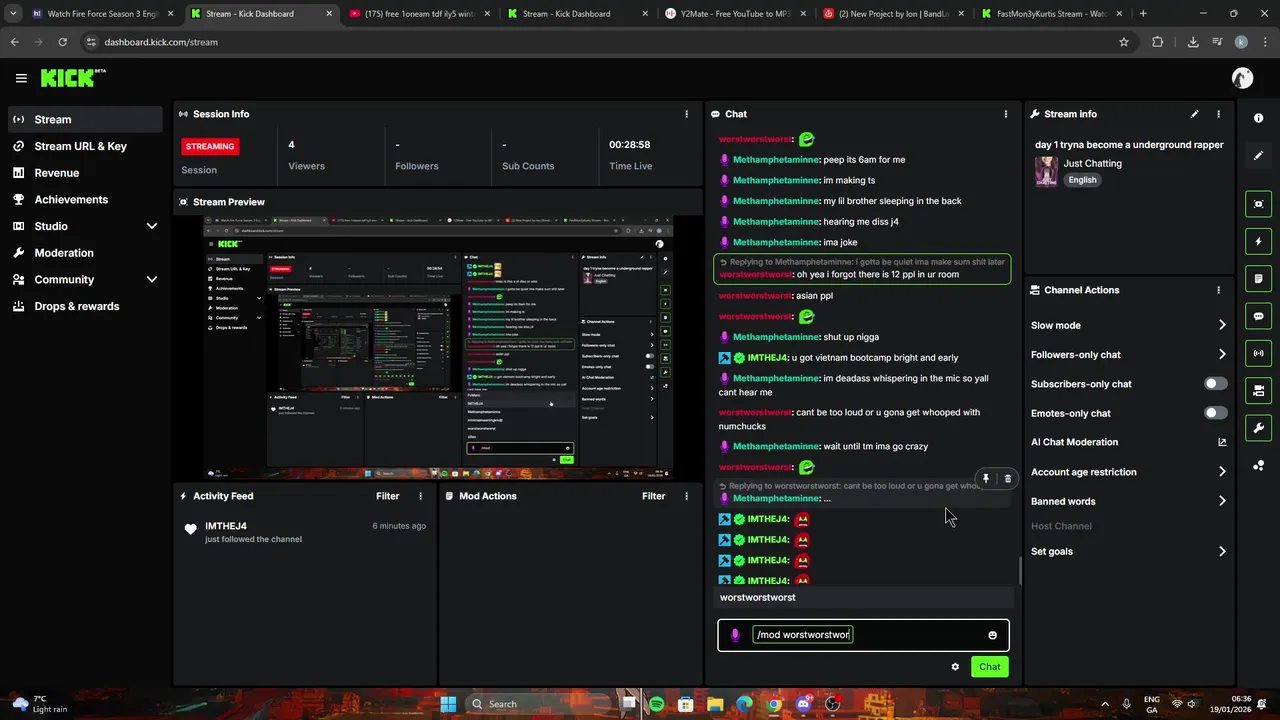Expand Followers-only chat options
Image resolution: width=1280 pixels, height=720 pixels.
click(x=1222, y=354)
